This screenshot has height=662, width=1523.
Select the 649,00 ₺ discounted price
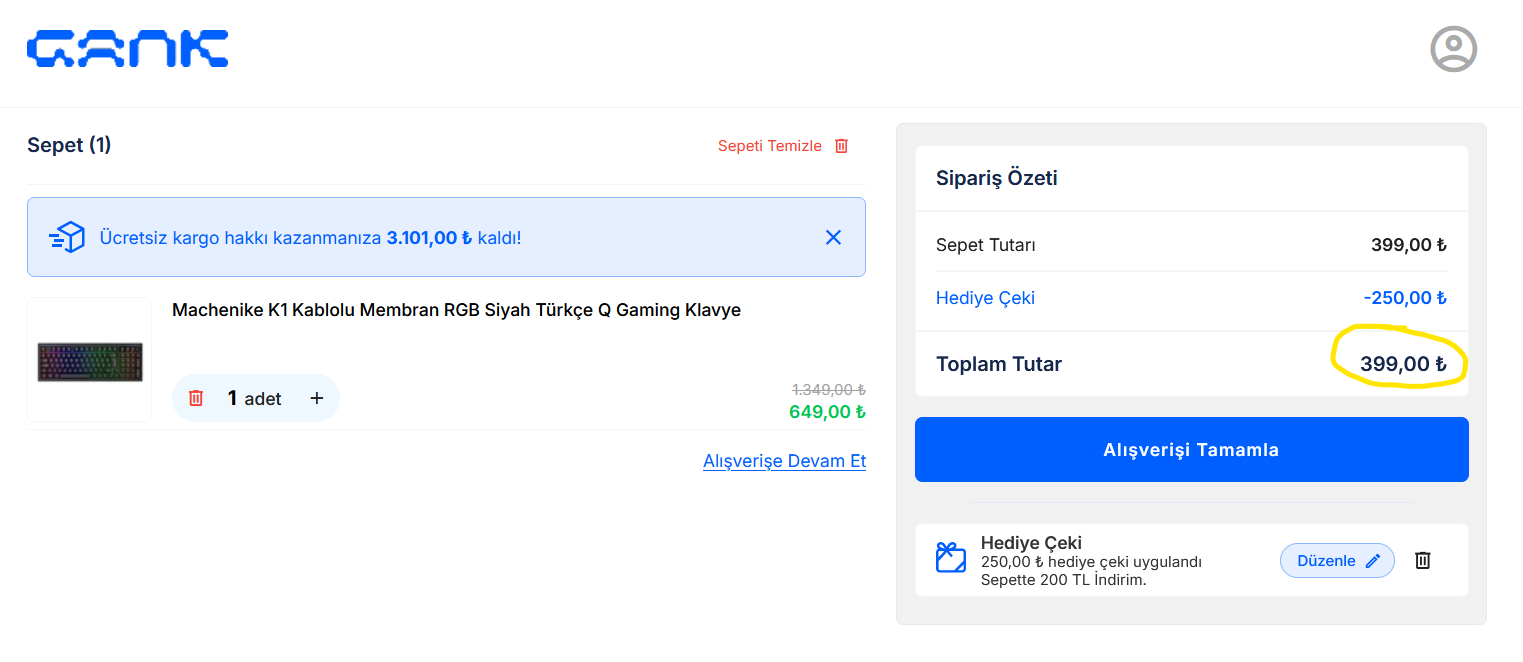827,412
